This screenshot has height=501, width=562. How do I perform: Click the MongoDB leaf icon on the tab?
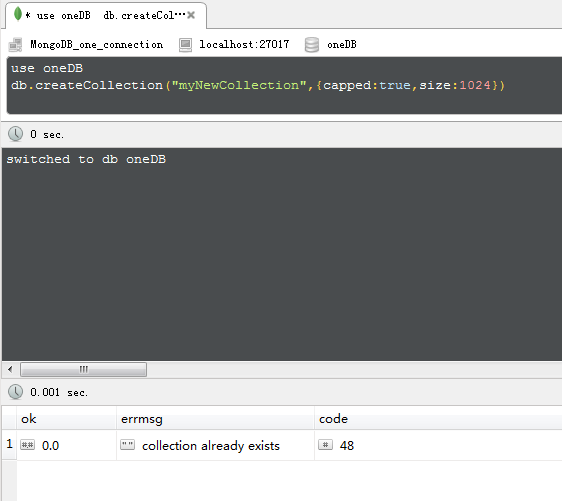tap(18, 14)
